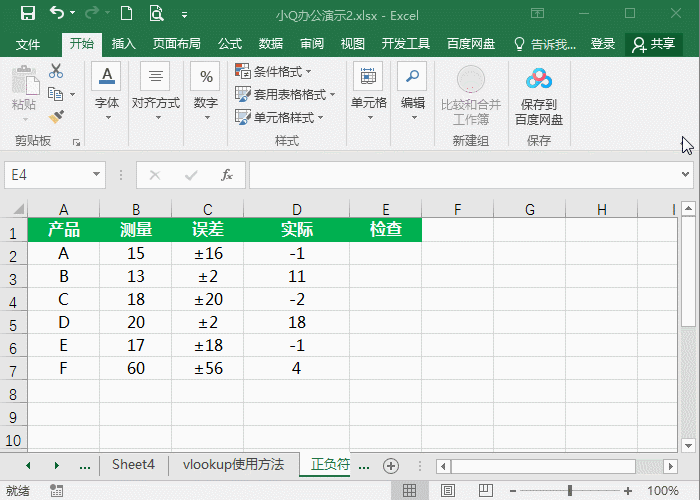Open the undo history dropdown arrow

pyautogui.click(x=73, y=13)
